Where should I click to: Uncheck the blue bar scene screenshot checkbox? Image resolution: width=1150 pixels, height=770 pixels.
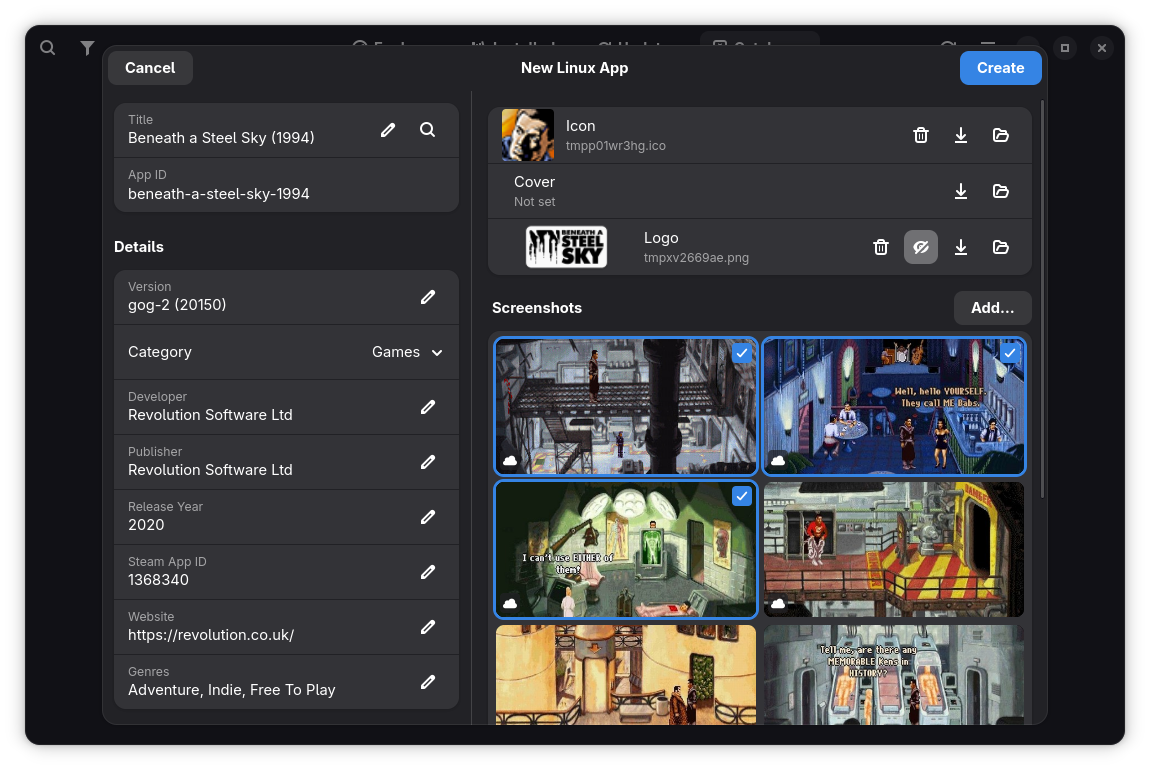pyautogui.click(x=1010, y=353)
